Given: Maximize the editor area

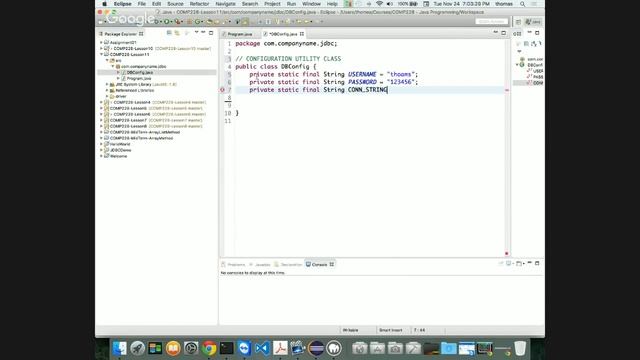Looking at the screenshot, I should (504, 33).
